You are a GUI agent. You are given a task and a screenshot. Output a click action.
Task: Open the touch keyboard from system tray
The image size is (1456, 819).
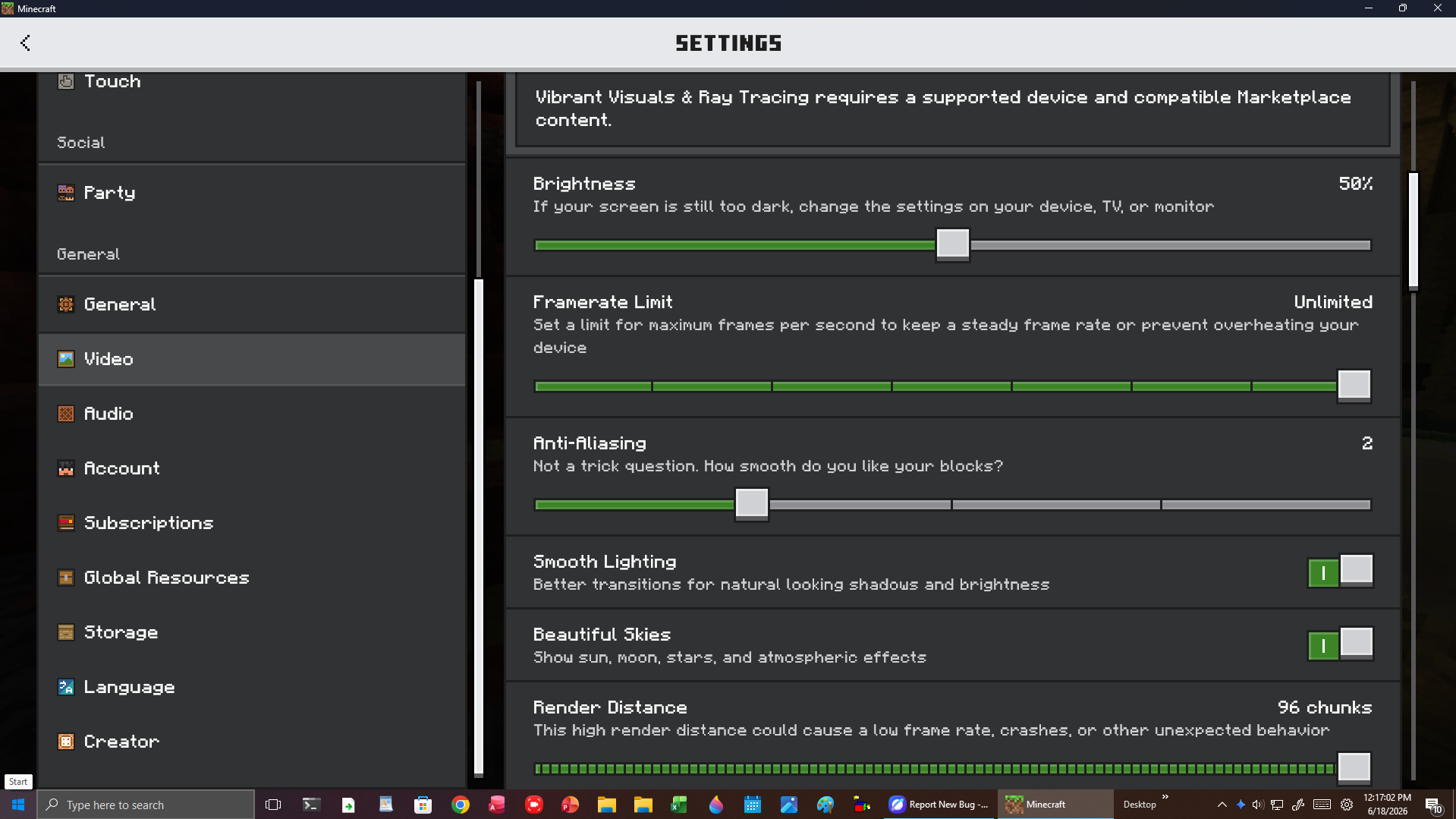click(x=1322, y=805)
